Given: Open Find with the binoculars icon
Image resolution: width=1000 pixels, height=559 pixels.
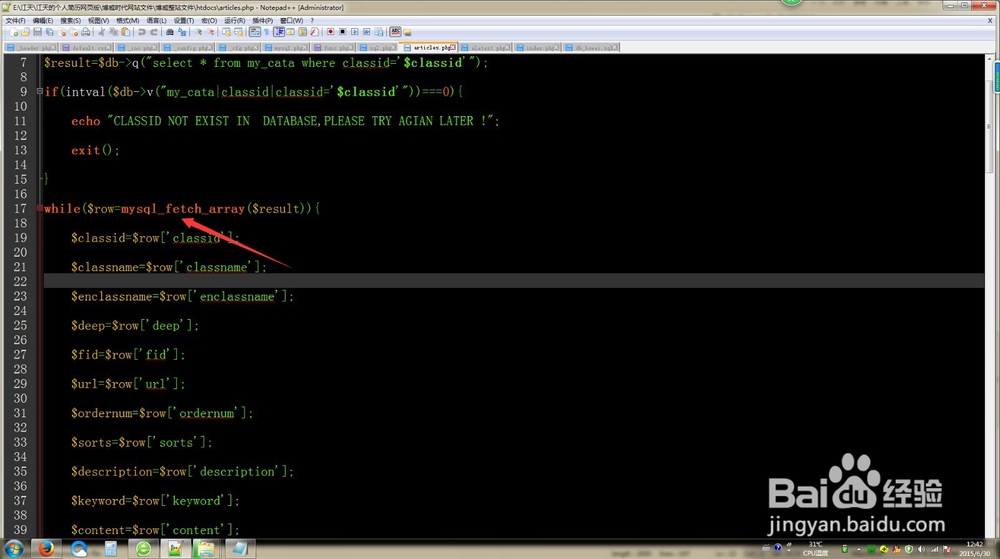Looking at the screenshot, I should coord(169,32).
